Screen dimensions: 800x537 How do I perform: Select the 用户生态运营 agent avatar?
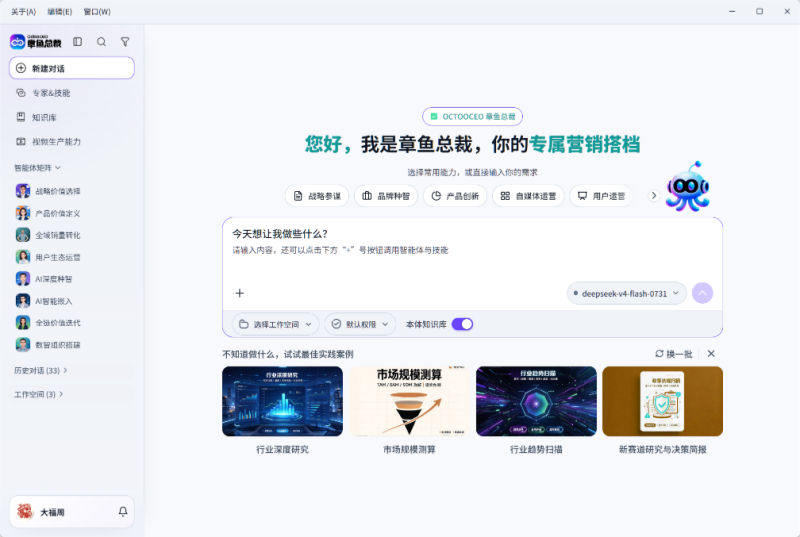(23, 257)
